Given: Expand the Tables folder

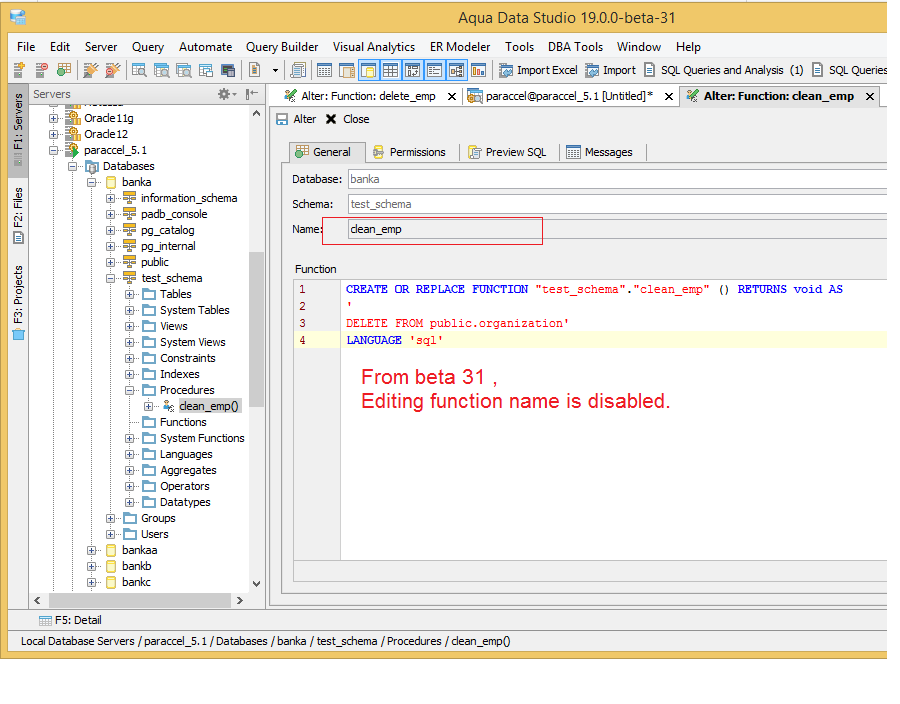Looking at the screenshot, I should (x=129, y=294).
